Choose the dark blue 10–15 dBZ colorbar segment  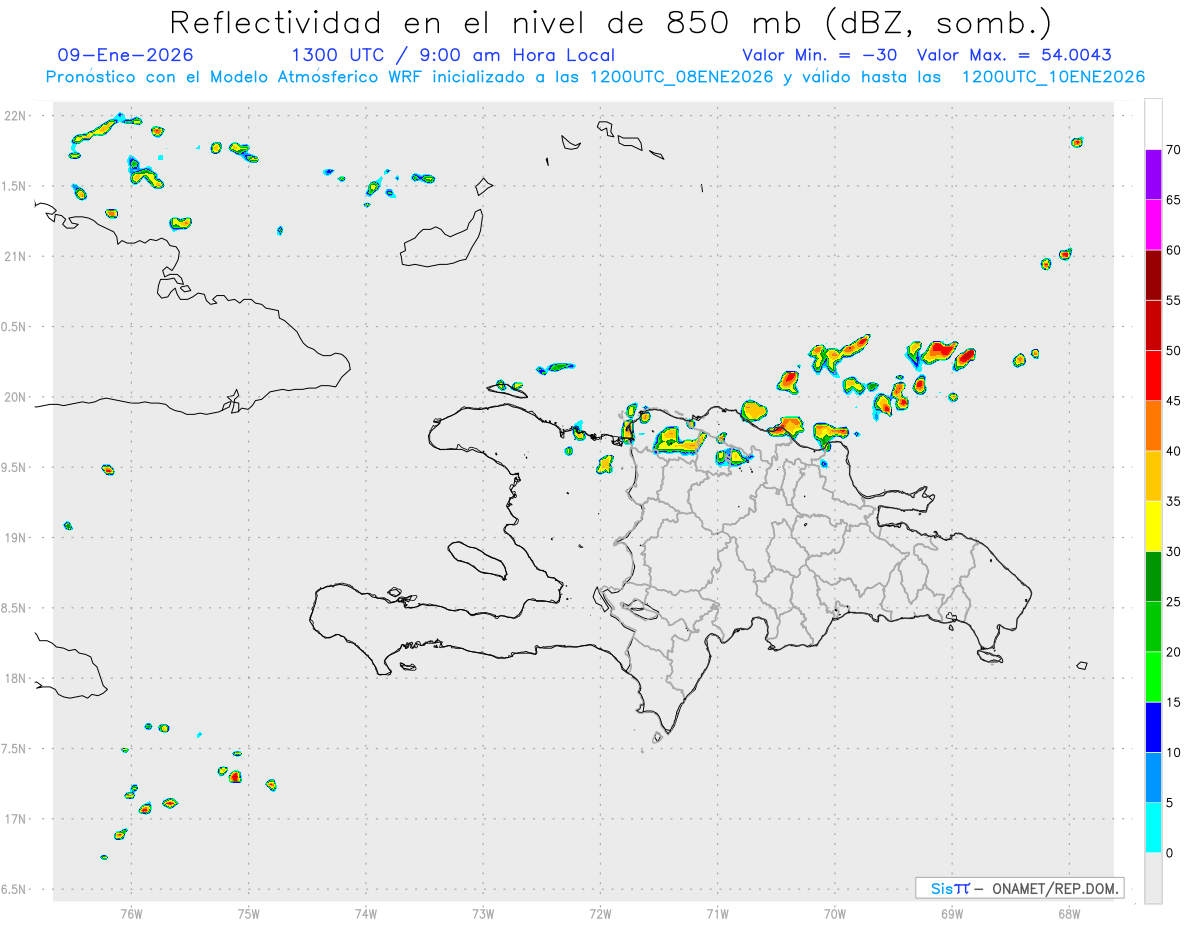[x=1153, y=727]
